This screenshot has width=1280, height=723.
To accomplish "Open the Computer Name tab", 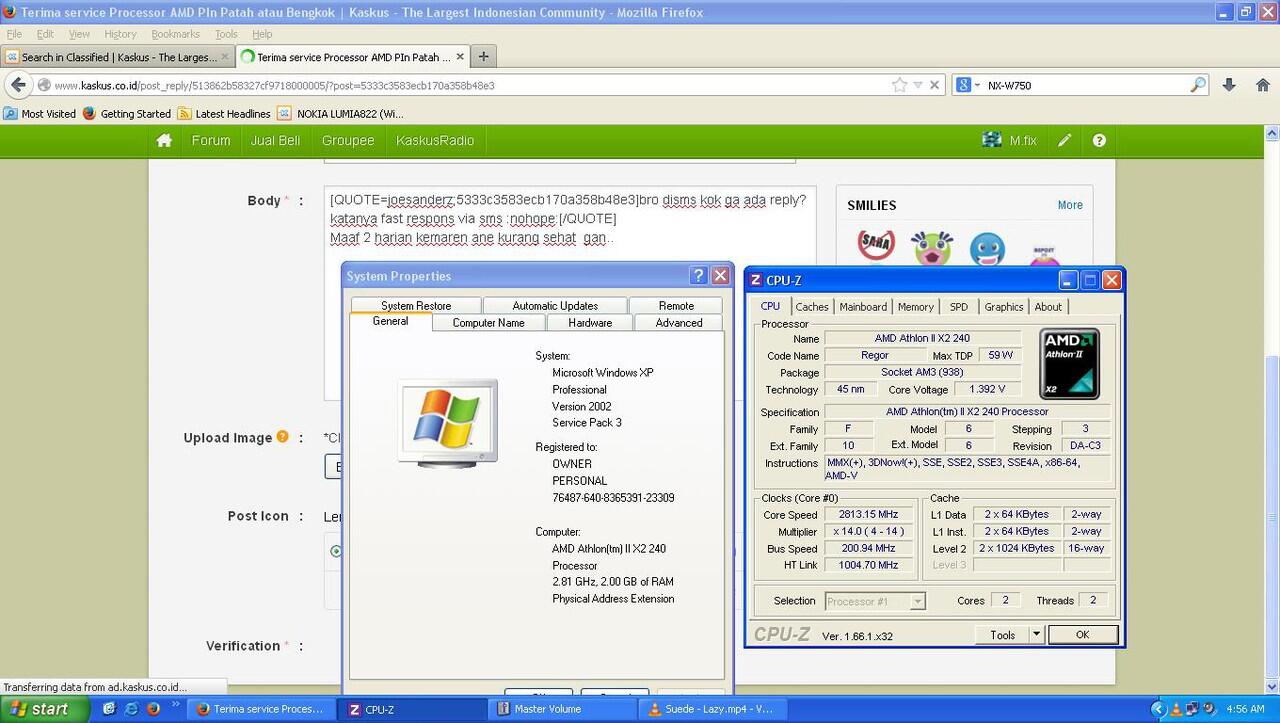I will (488, 323).
